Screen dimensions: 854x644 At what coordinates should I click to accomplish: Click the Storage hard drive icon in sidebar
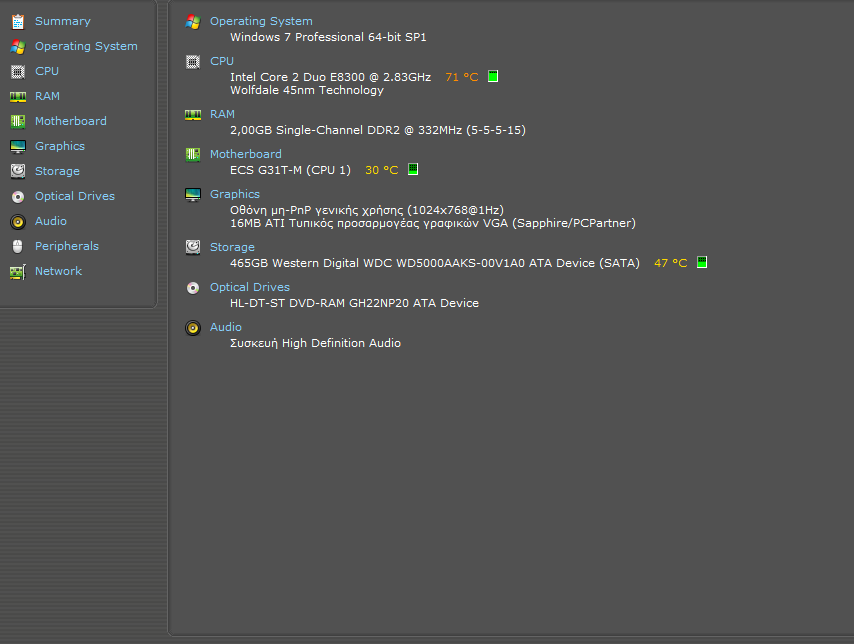point(18,172)
